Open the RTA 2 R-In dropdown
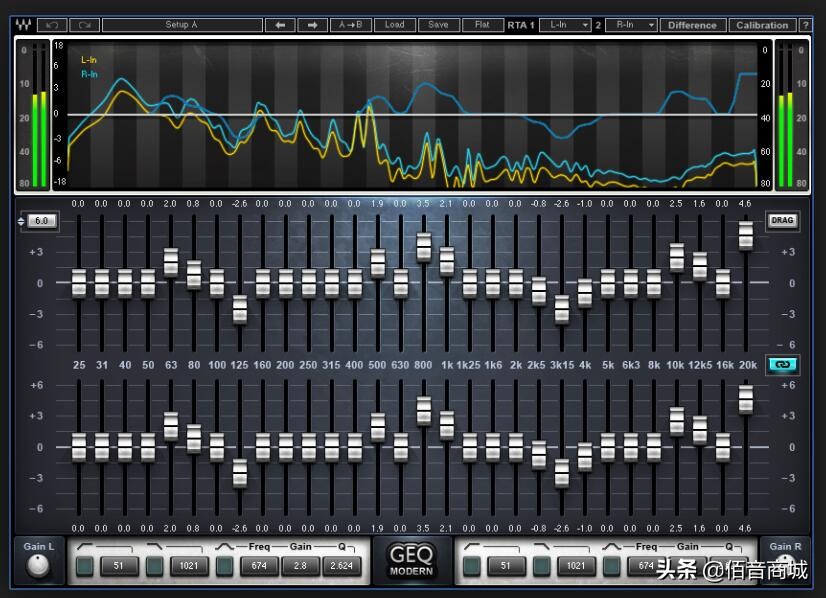This screenshot has width=826, height=598. click(635, 25)
